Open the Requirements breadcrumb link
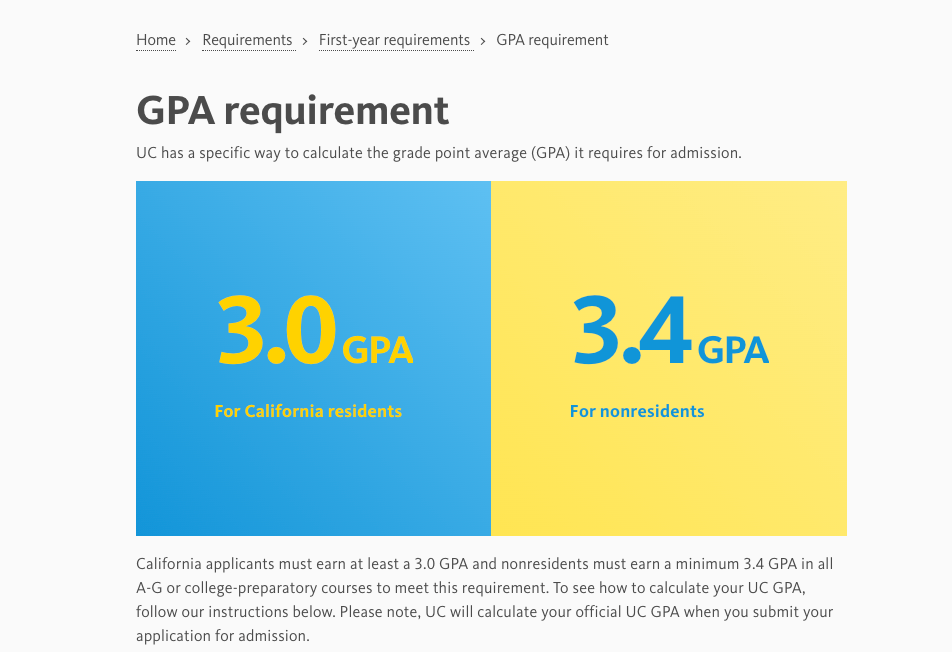 pyautogui.click(x=248, y=40)
